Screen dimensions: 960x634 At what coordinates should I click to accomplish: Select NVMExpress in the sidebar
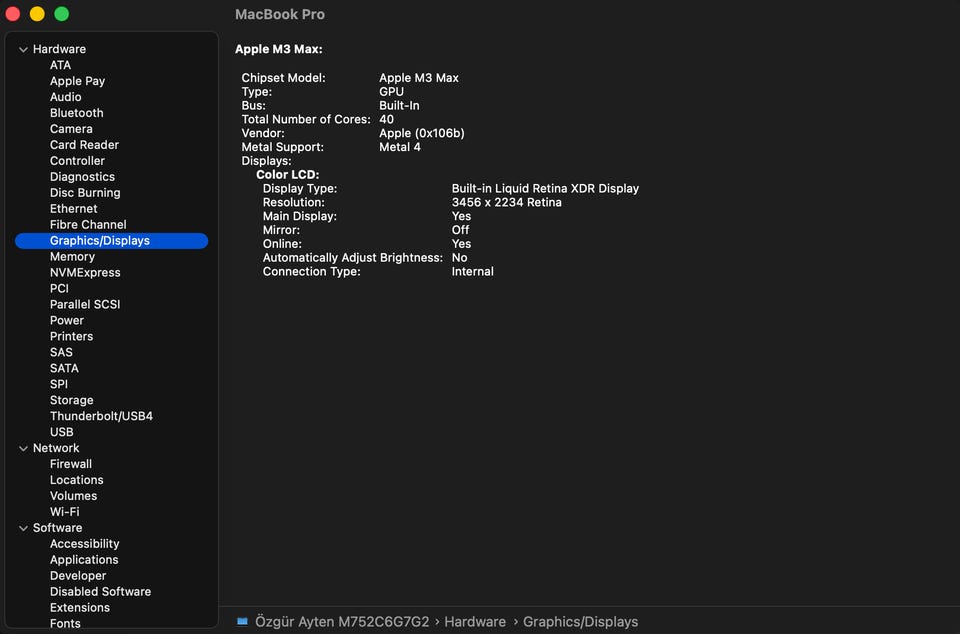85,273
